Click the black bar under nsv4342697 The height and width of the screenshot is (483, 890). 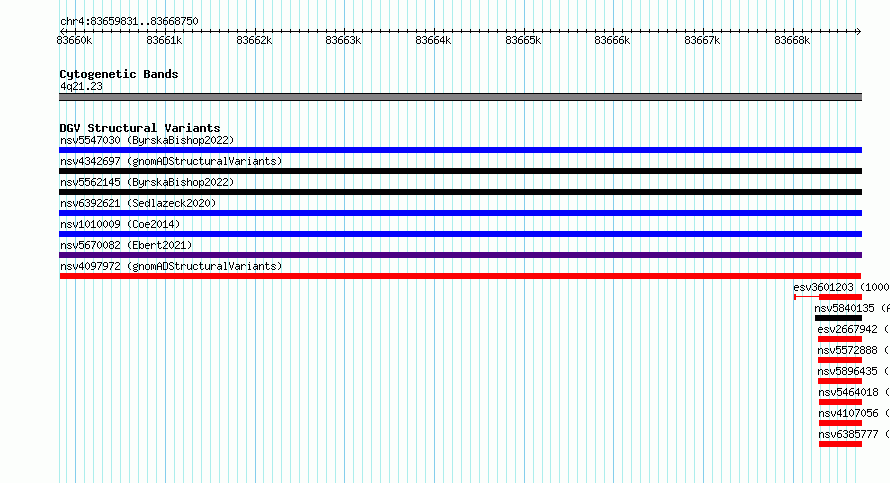pyautogui.click(x=460, y=171)
